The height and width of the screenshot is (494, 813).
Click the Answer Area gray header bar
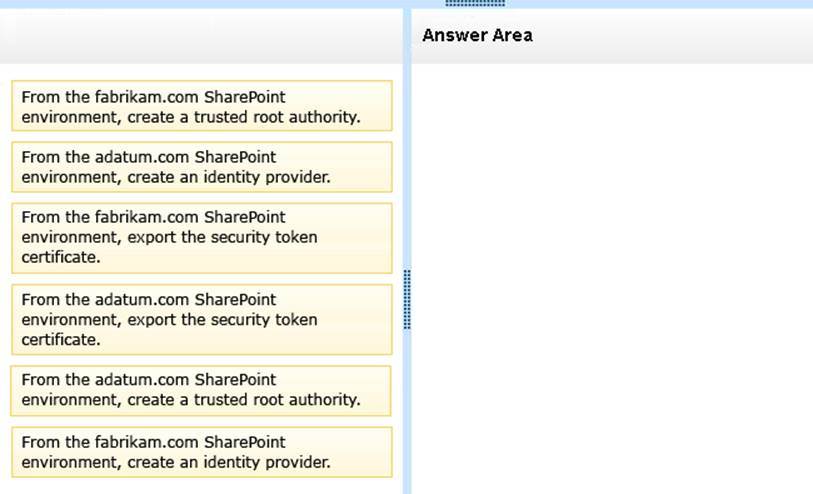click(612, 36)
